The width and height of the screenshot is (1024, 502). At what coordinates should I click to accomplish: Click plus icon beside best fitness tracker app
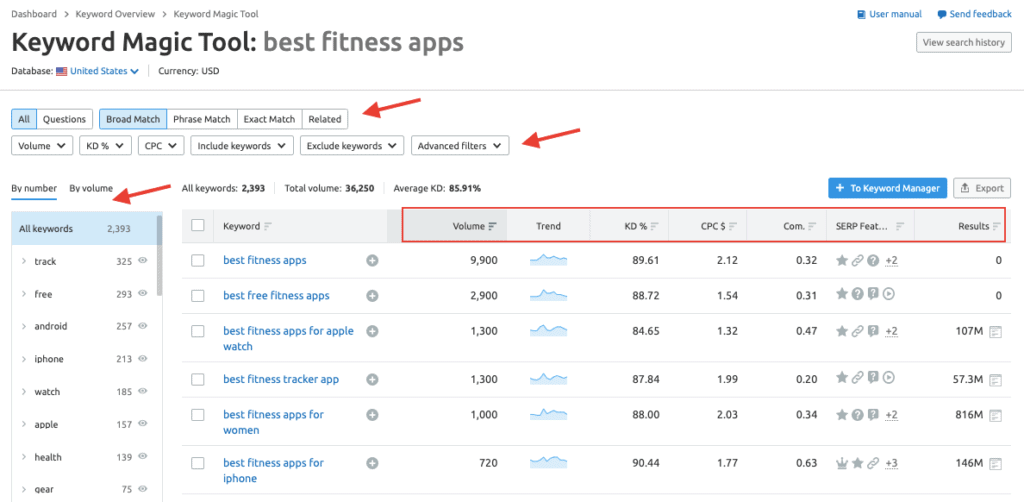click(x=372, y=379)
